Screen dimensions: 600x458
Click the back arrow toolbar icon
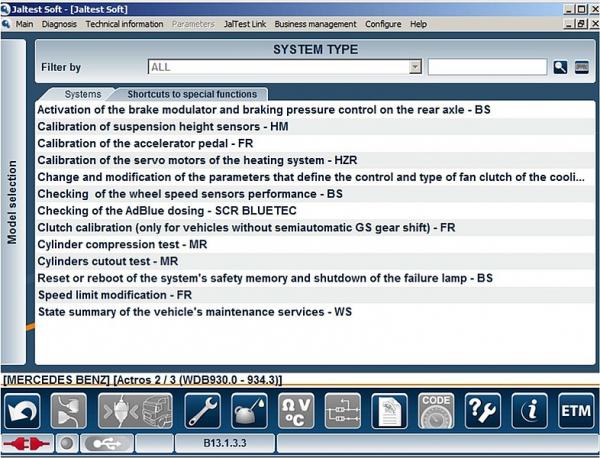point(23,411)
